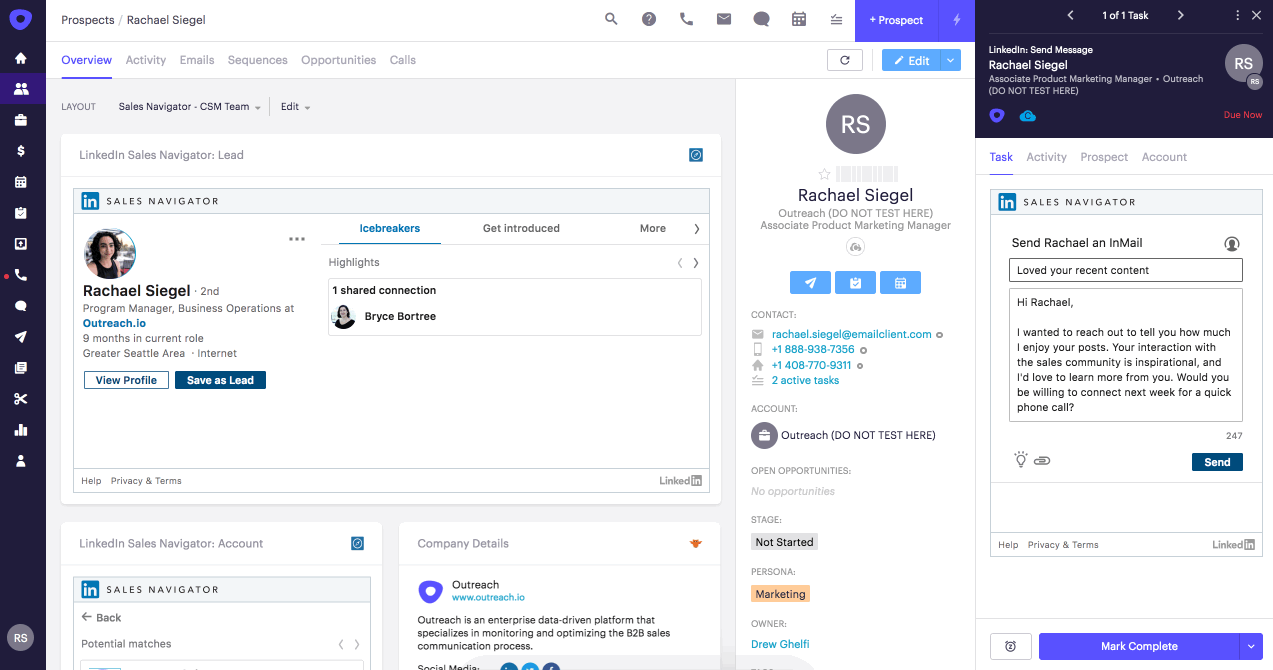Open the help question mark icon
1273x670 pixels.
click(x=649, y=19)
